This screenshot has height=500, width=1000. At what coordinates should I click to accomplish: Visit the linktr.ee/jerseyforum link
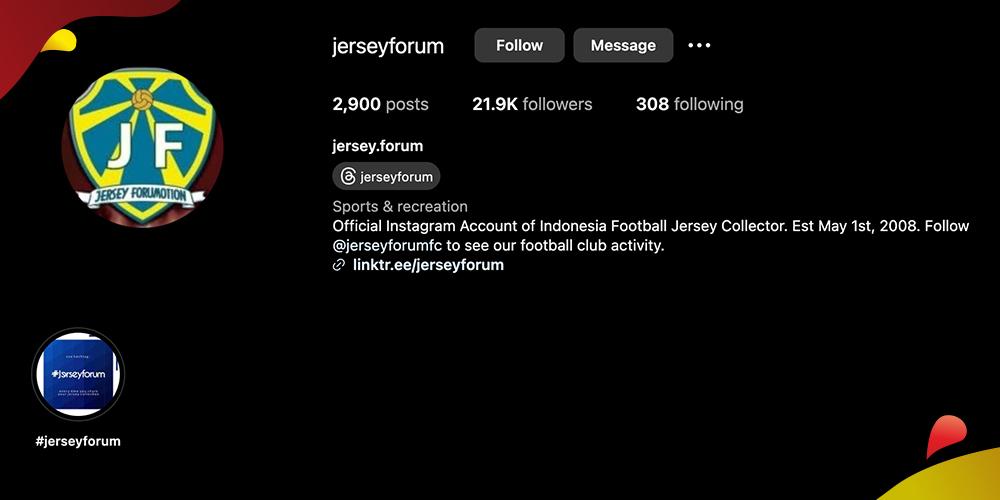pos(428,265)
